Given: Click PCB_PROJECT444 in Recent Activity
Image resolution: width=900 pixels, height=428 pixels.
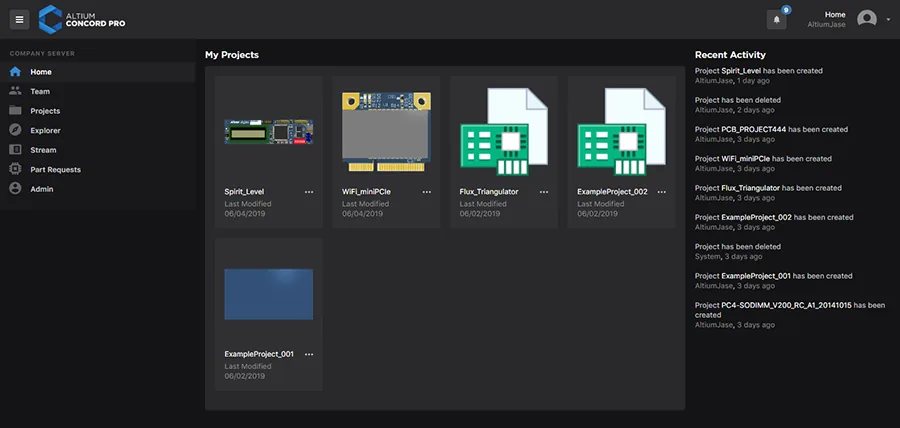Looking at the screenshot, I should coord(754,129).
